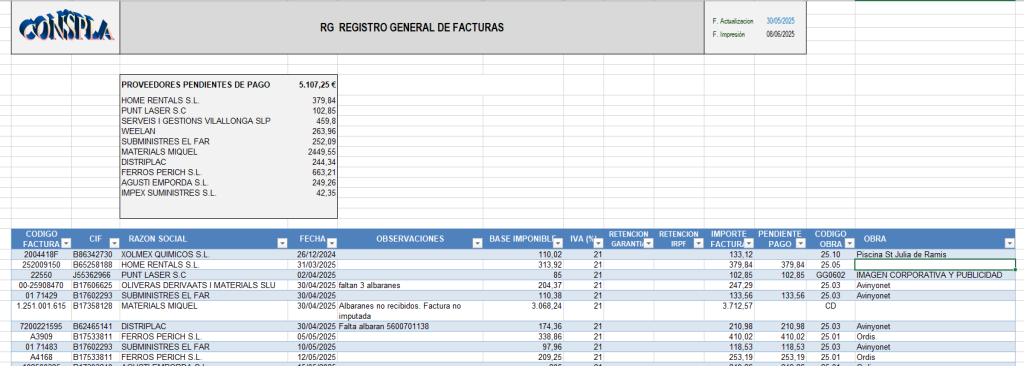Viewport: 1024px width, 366px height.
Task: Select the F. Actualizacion date 30/05/2025
Action: coord(779,22)
